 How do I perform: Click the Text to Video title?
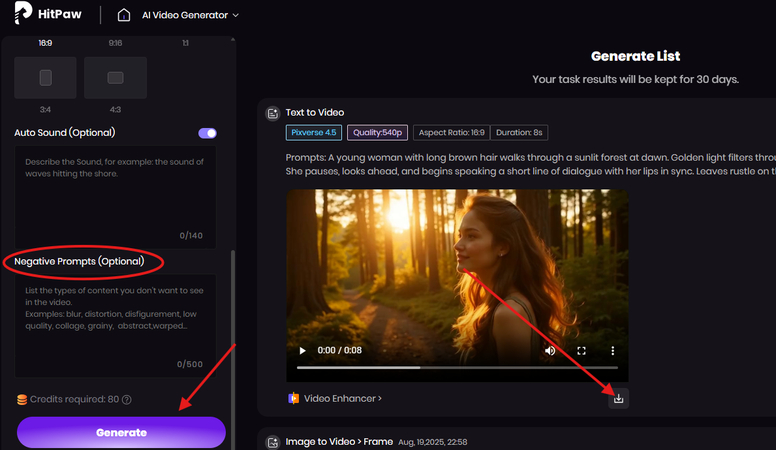(315, 113)
